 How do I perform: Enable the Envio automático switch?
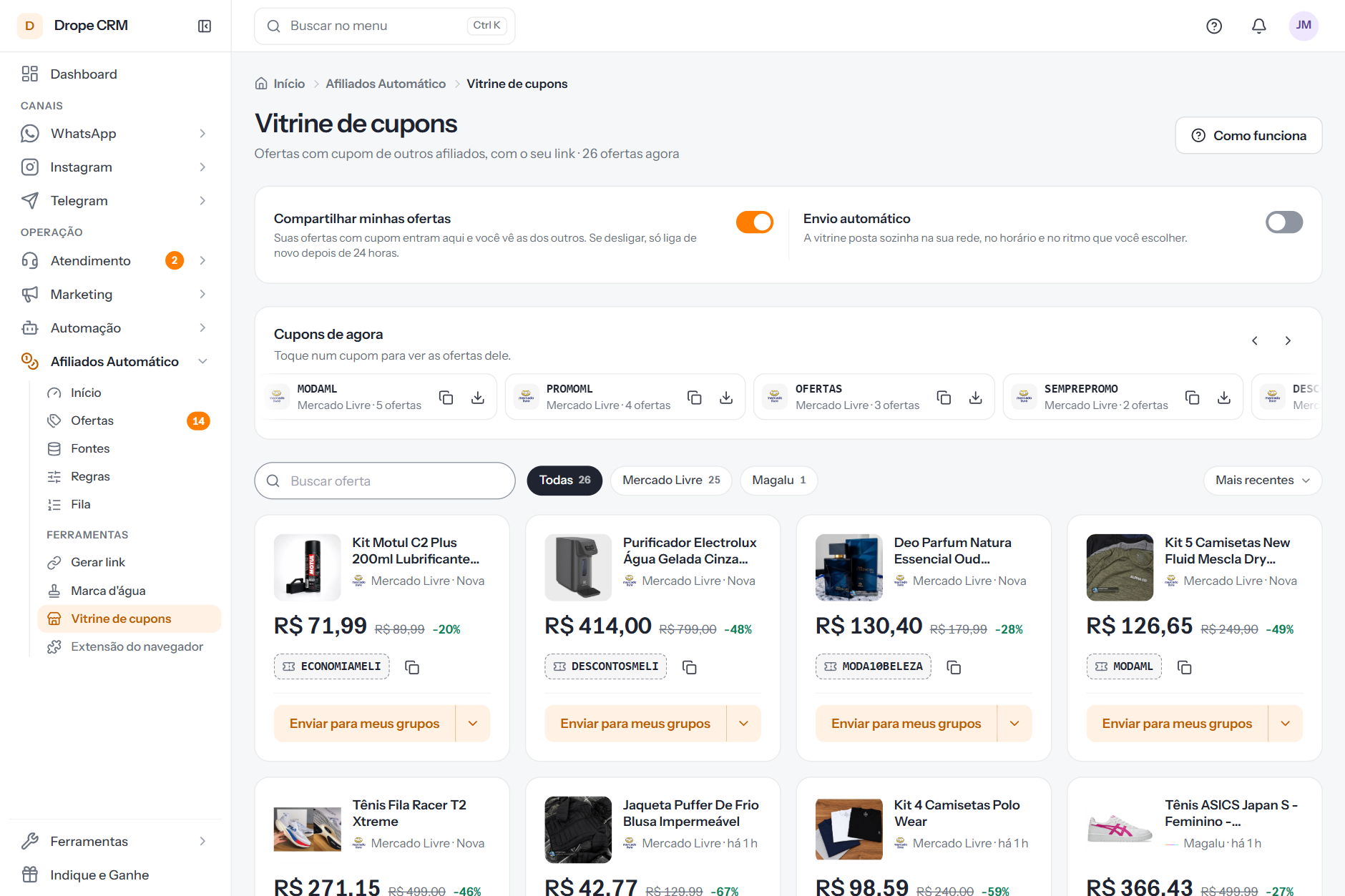tap(1284, 222)
